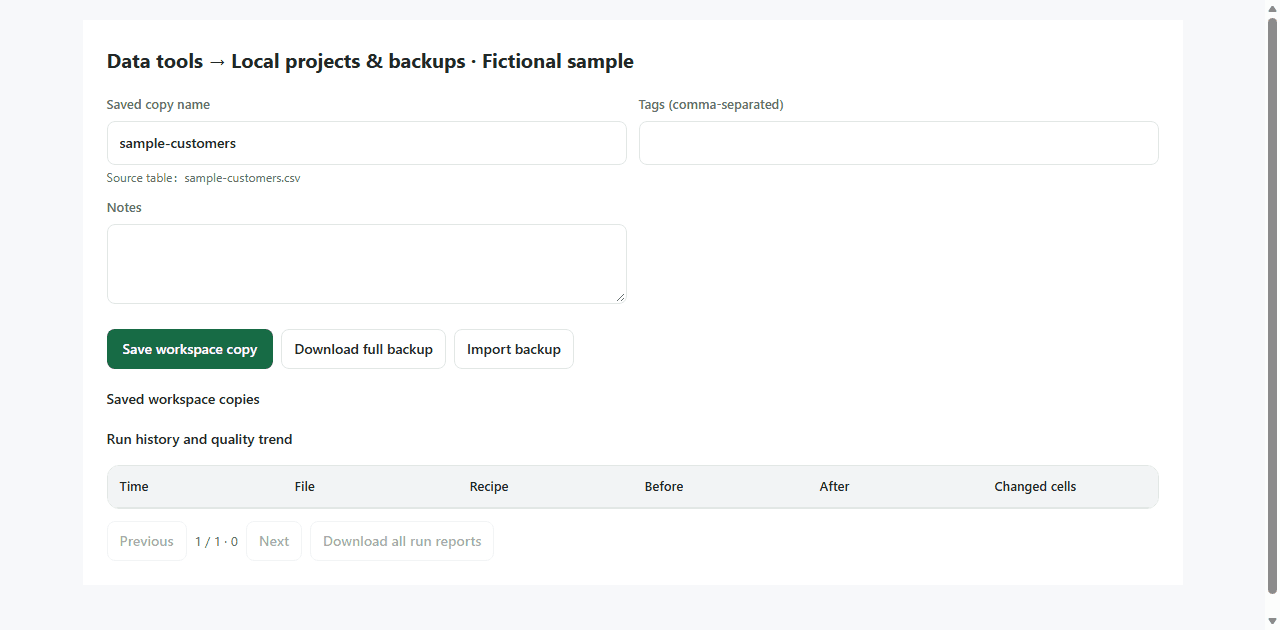Click the page scrollbar down arrow
1280x630 pixels.
point(1272,622)
